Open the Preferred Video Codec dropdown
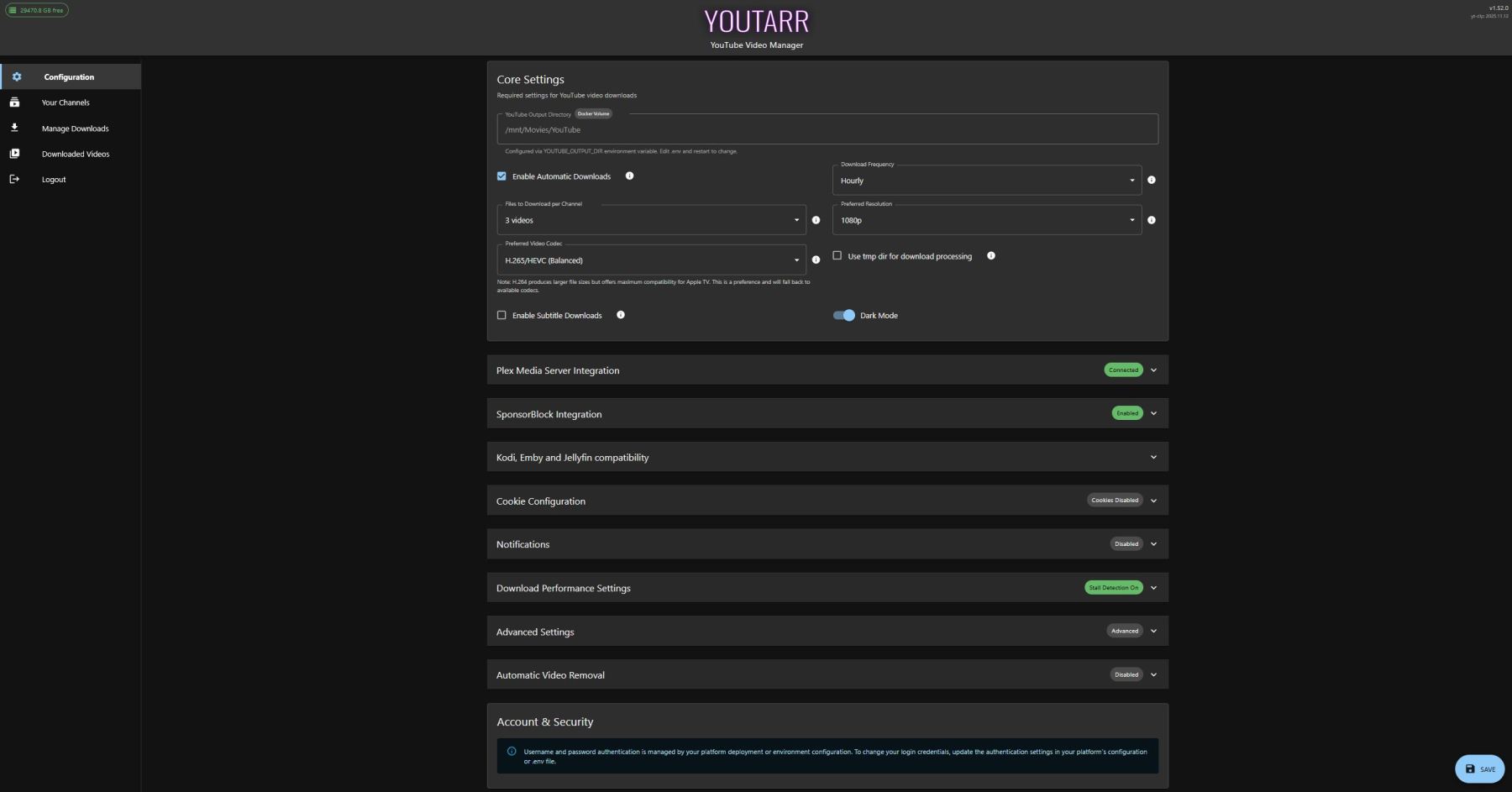Screen dimensions: 1512x792 coord(651,260)
